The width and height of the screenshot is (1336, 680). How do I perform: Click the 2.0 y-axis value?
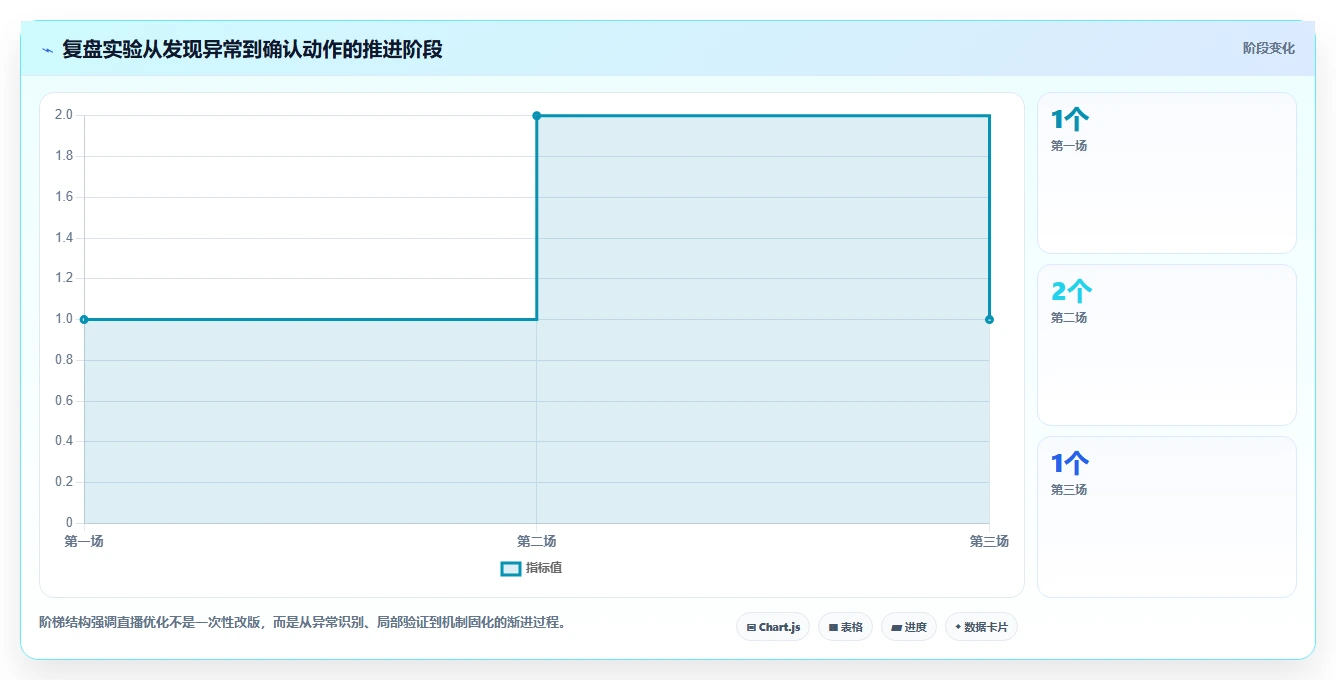pyautogui.click(x=64, y=115)
